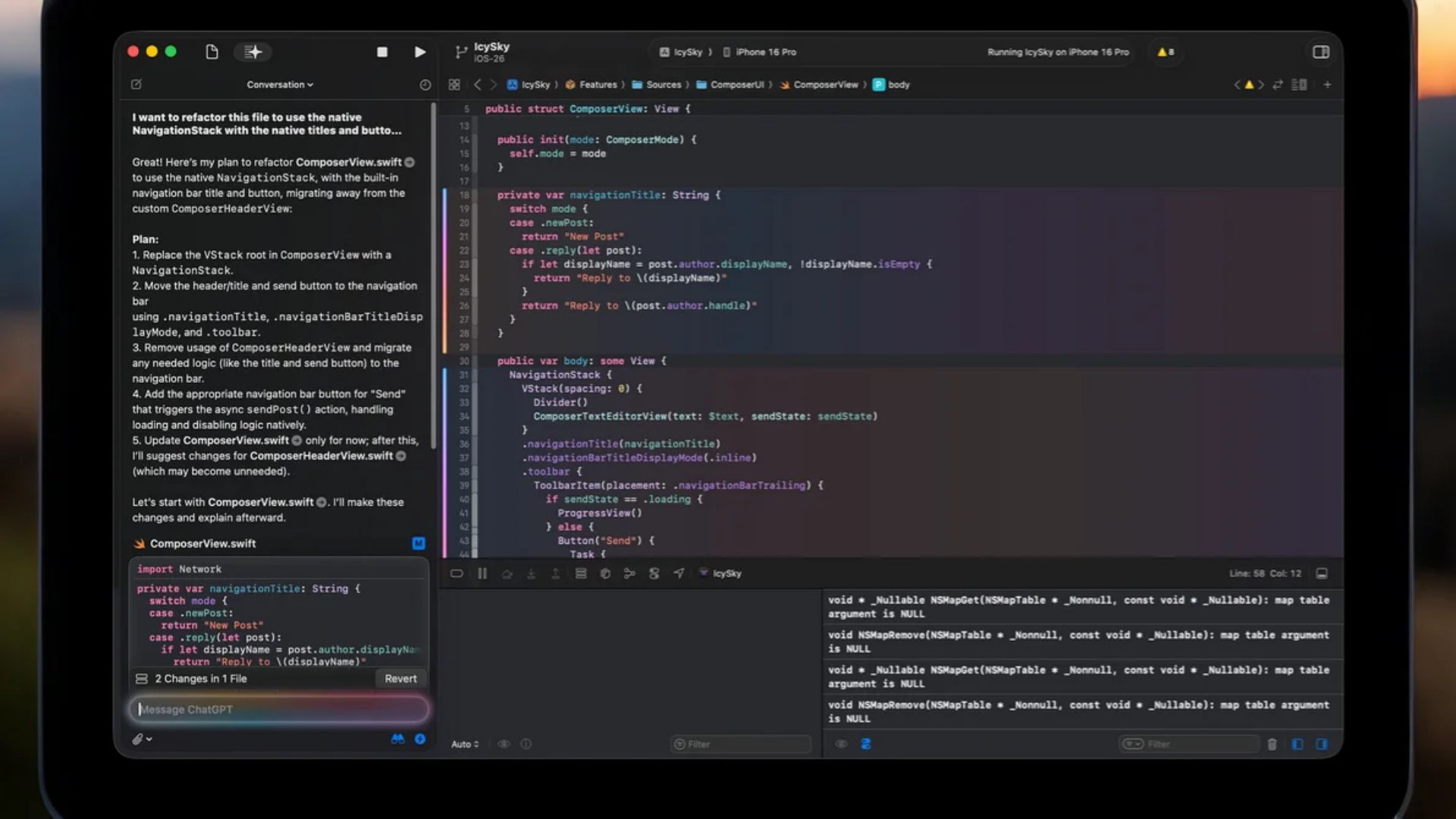Open the Auto variables scope selector

click(x=465, y=745)
